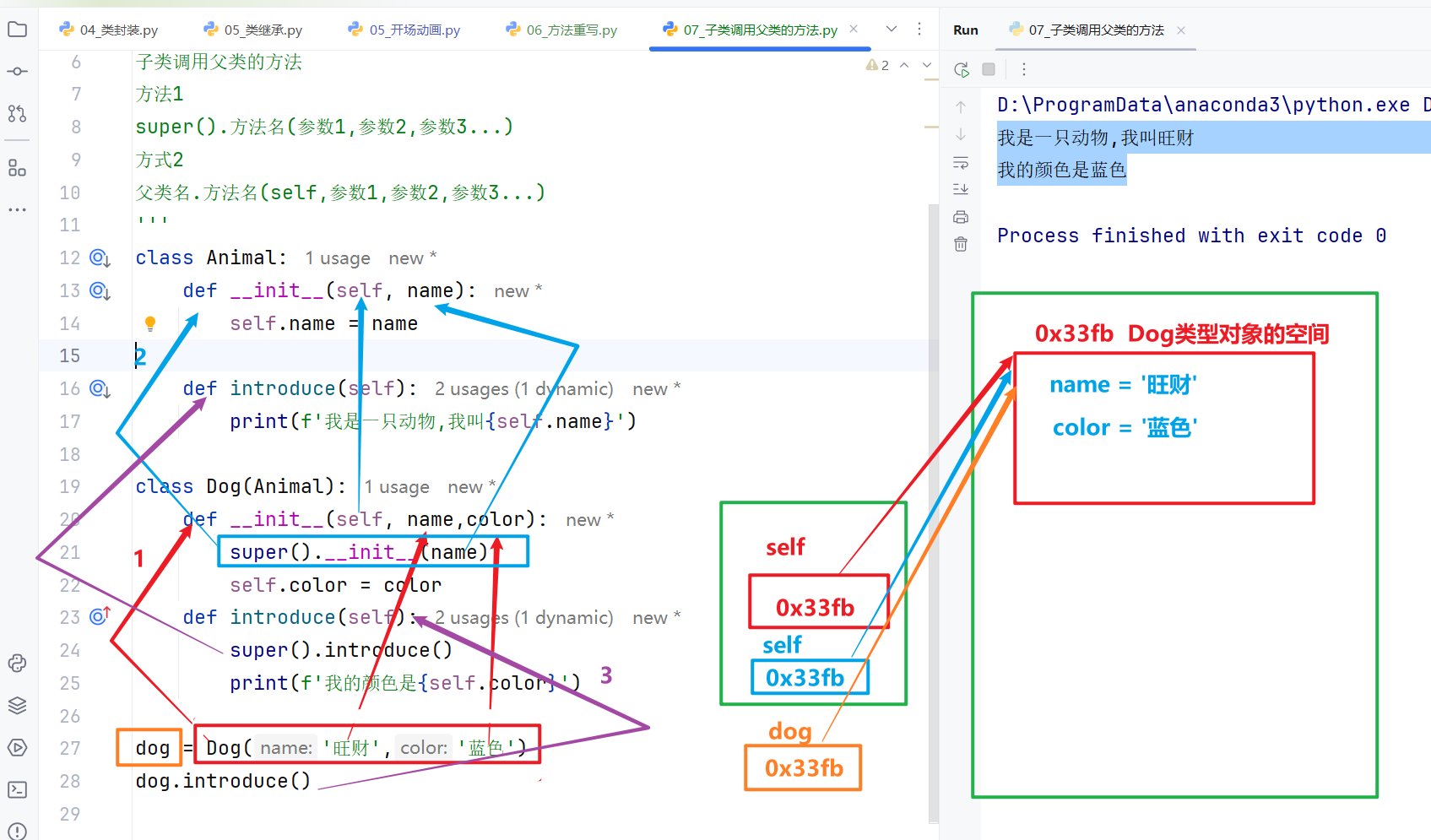Toggle Soft-Wrap in the run console
Viewport: 1431px width, 840px height.
(961, 162)
